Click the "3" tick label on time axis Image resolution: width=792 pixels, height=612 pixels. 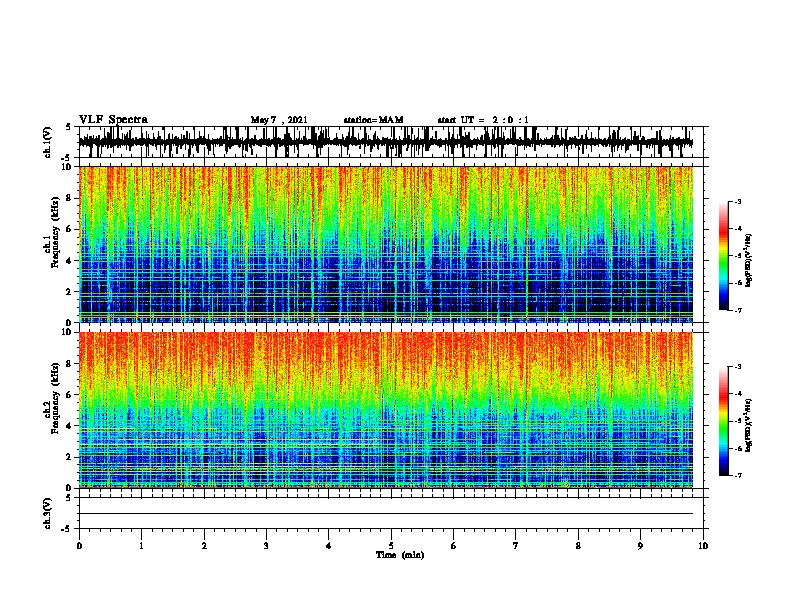266,546
